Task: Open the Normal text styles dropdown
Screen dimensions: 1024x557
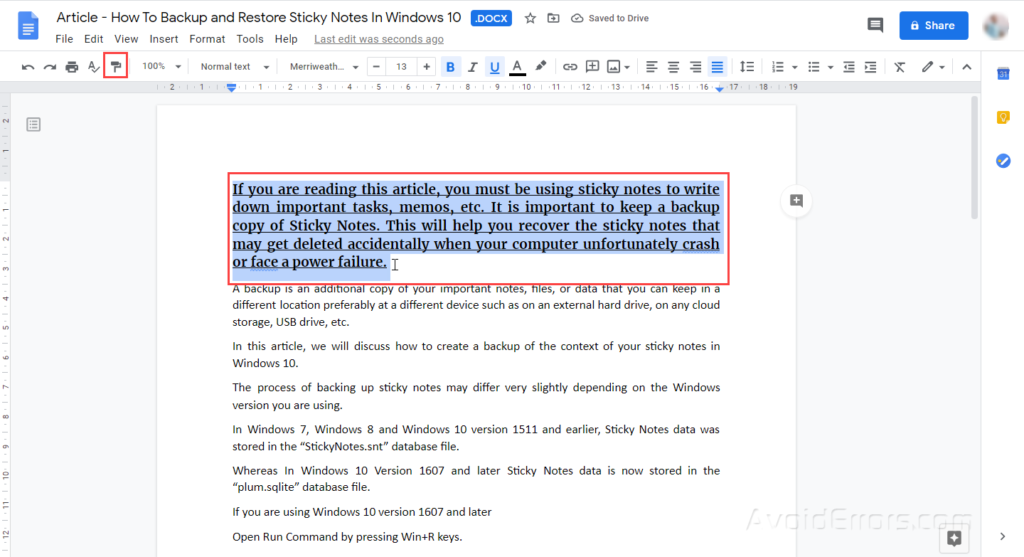Action: 234,67
